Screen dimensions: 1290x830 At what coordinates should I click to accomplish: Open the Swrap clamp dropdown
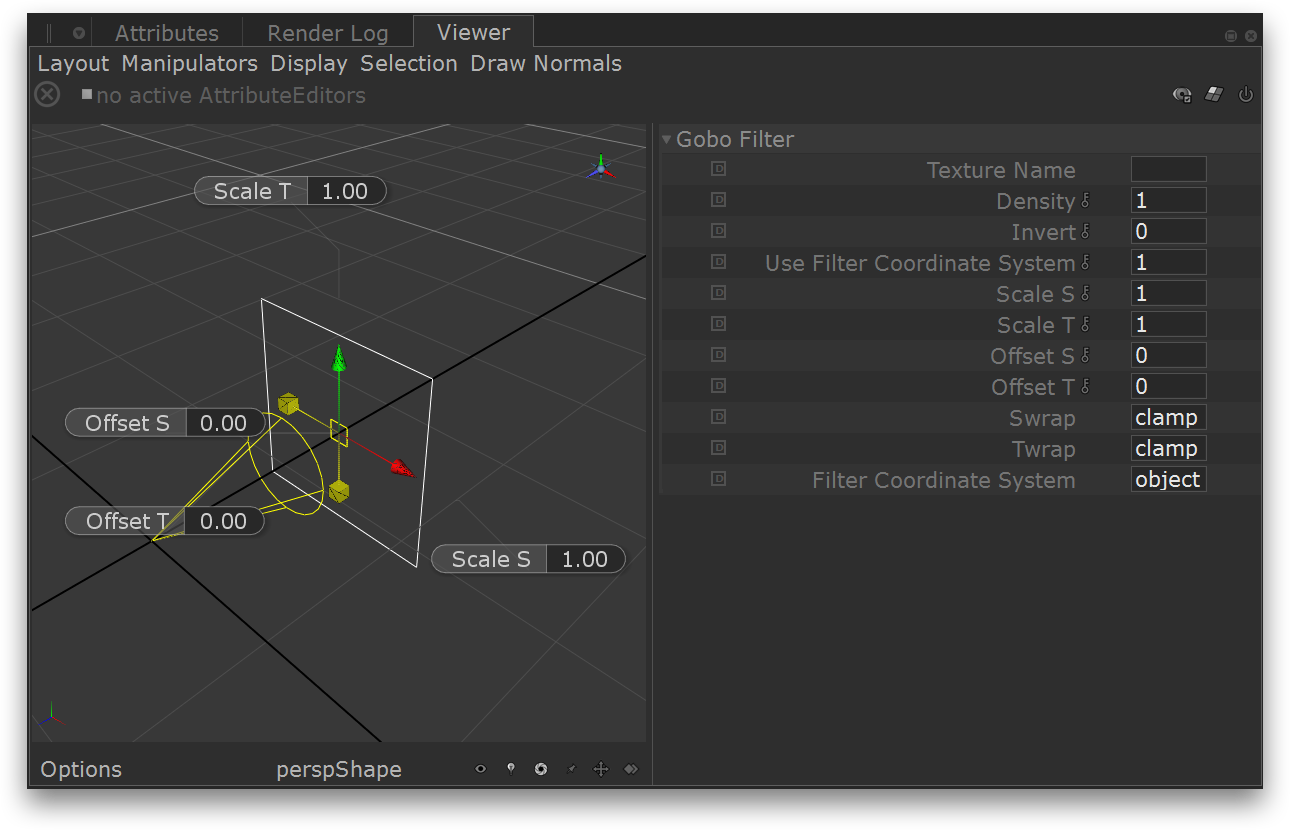pyautogui.click(x=1167, y=418)
